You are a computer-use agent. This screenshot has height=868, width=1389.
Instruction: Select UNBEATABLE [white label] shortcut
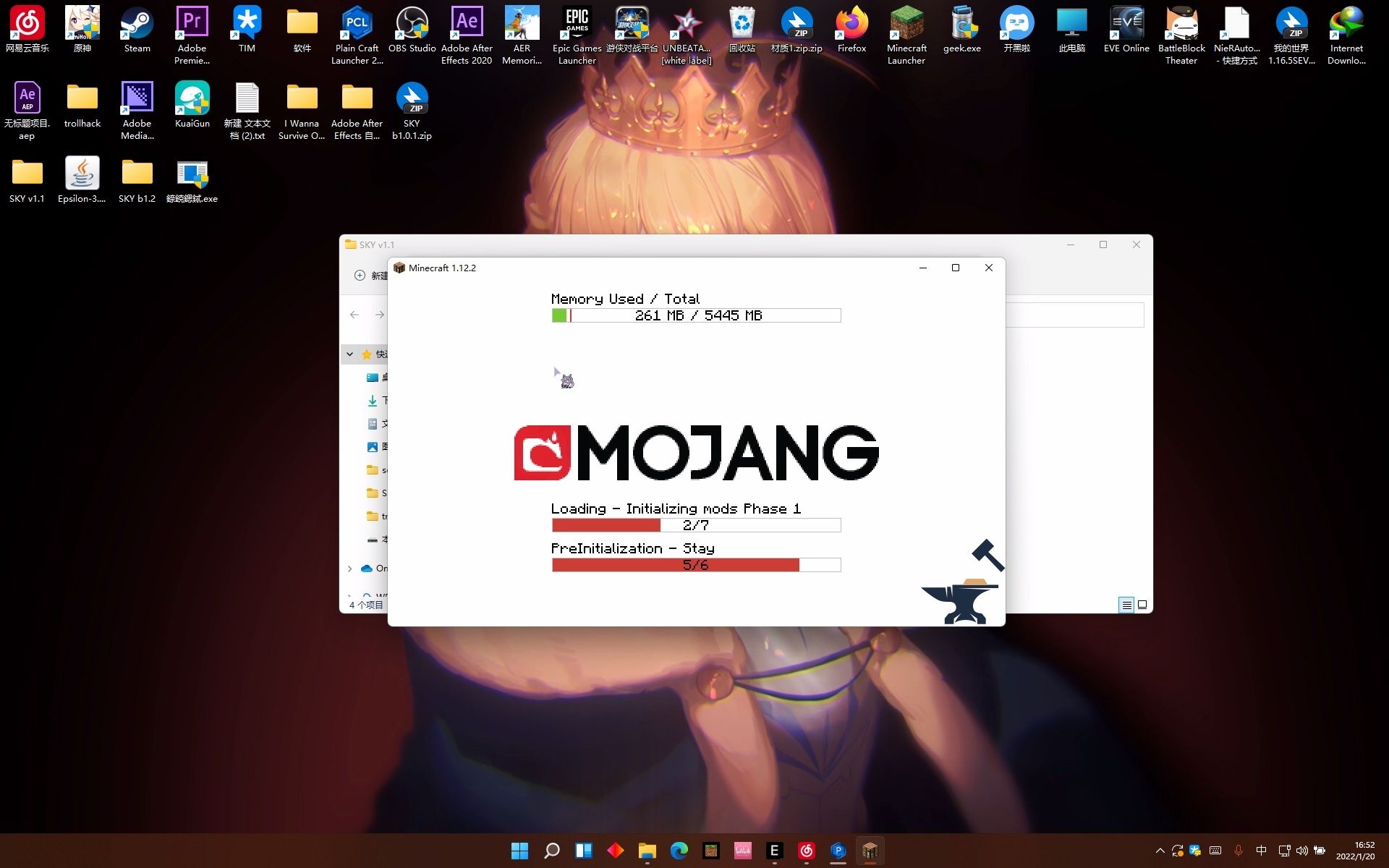[x=687, y=35]
